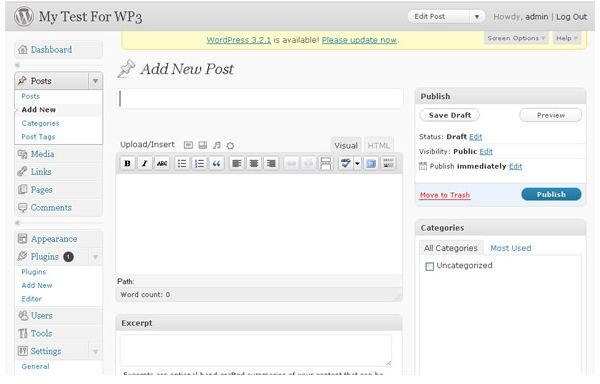Check the Uncategorized category box
This screenshot has height=384, width=600.
click(x=429, y=266)
